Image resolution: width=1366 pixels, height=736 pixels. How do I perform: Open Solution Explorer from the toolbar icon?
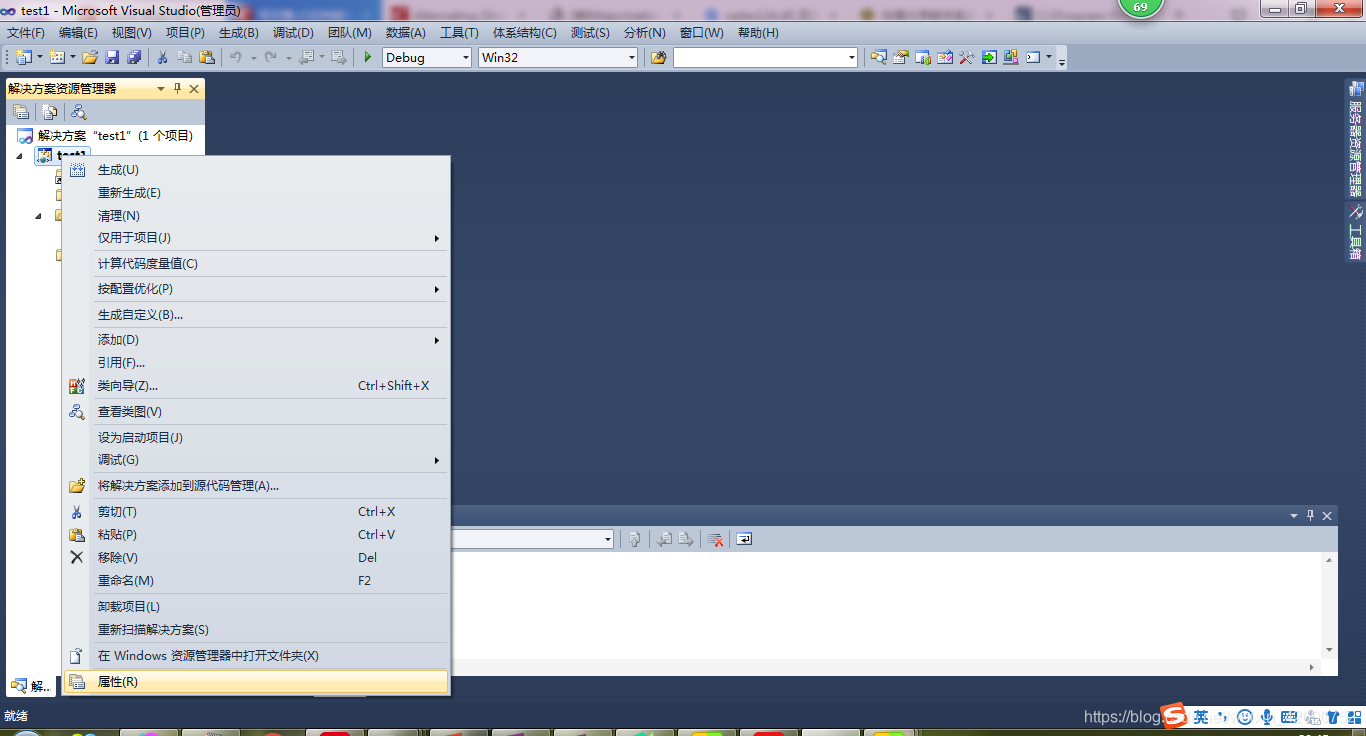(878, 57)
